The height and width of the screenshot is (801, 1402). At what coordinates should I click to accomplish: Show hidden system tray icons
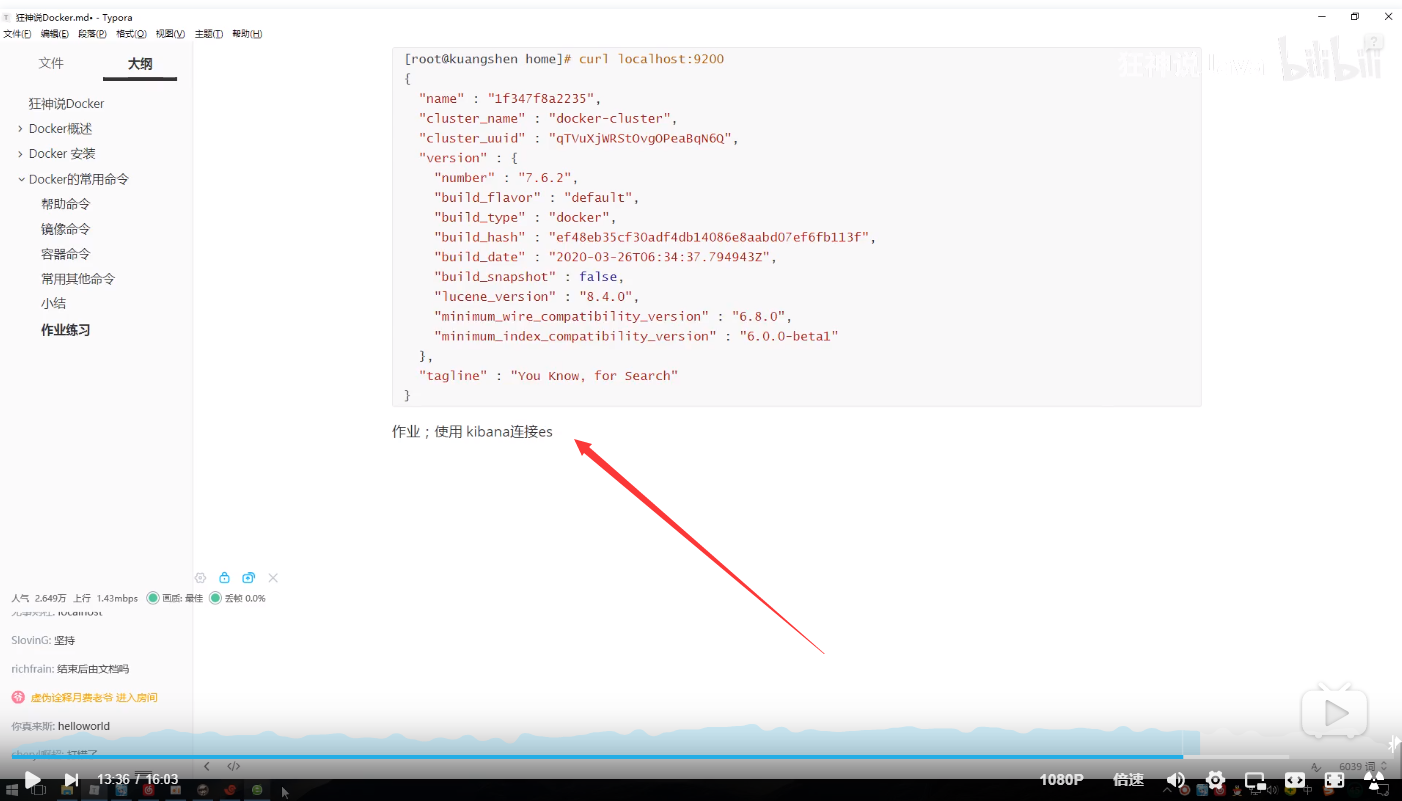(x=1169, y=790)
